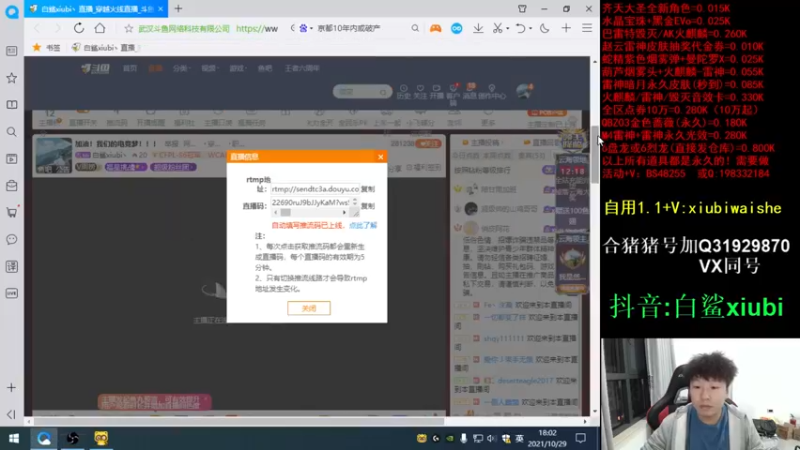Open sidebar shopping cart icon
The height and width of the screenshot is (450, 800).
click(x=11, y=212)
